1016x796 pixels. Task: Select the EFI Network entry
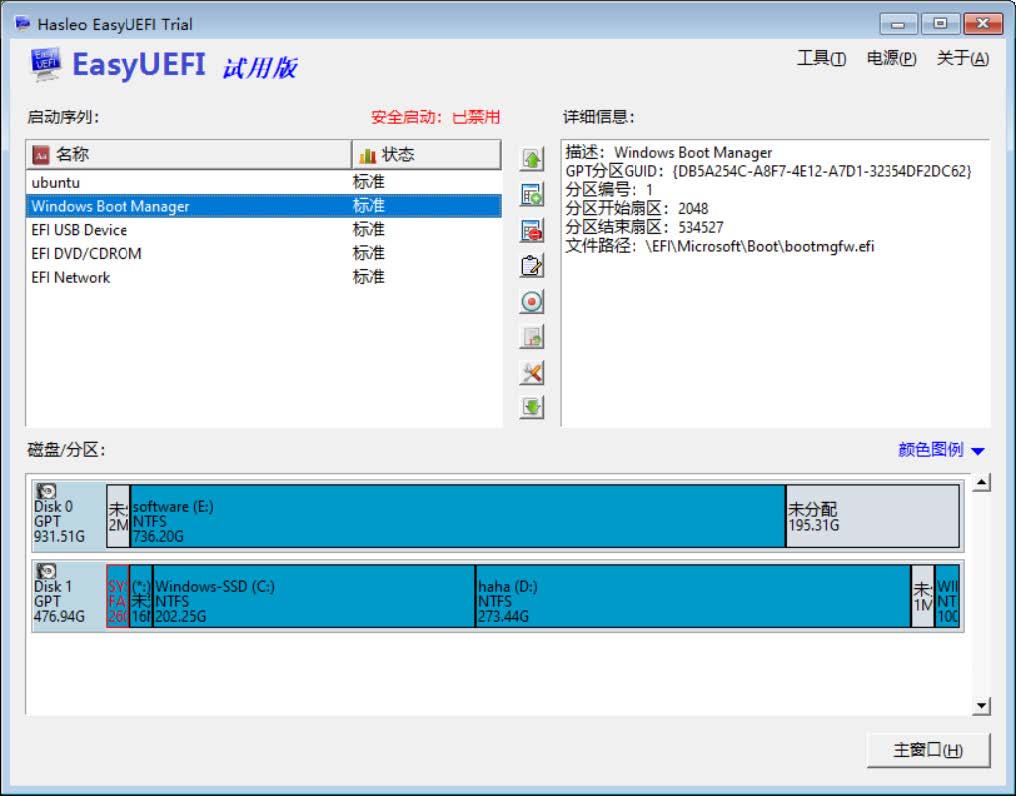[264, 277]
